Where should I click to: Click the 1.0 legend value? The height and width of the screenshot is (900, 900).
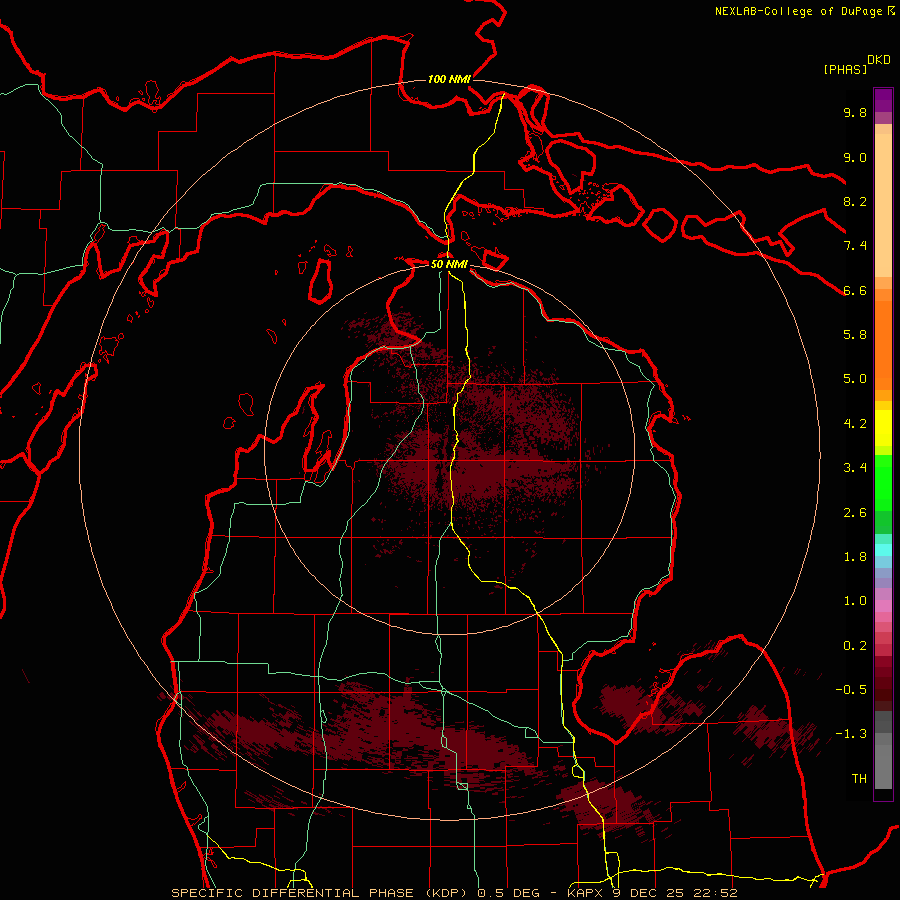(x=855, y=601)
